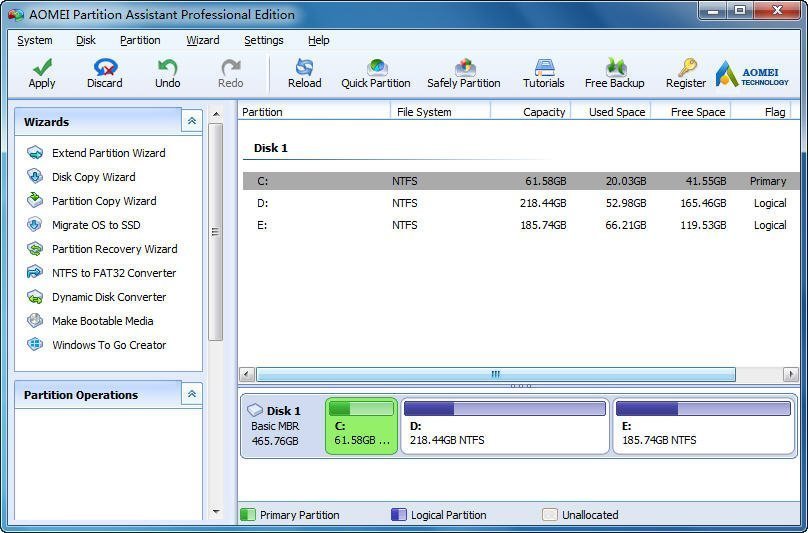
Task: Start the Extend Partition Wizard
Action: click(109, 153)
